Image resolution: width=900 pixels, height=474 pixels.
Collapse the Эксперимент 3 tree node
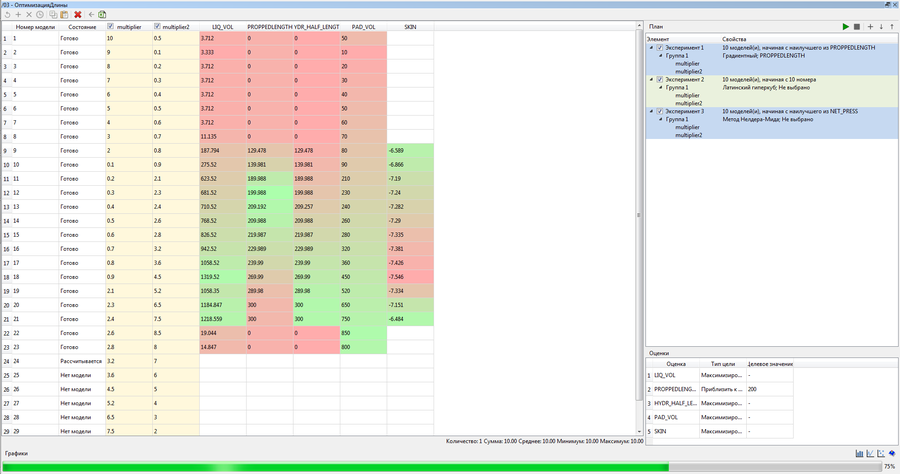[651, 111]
